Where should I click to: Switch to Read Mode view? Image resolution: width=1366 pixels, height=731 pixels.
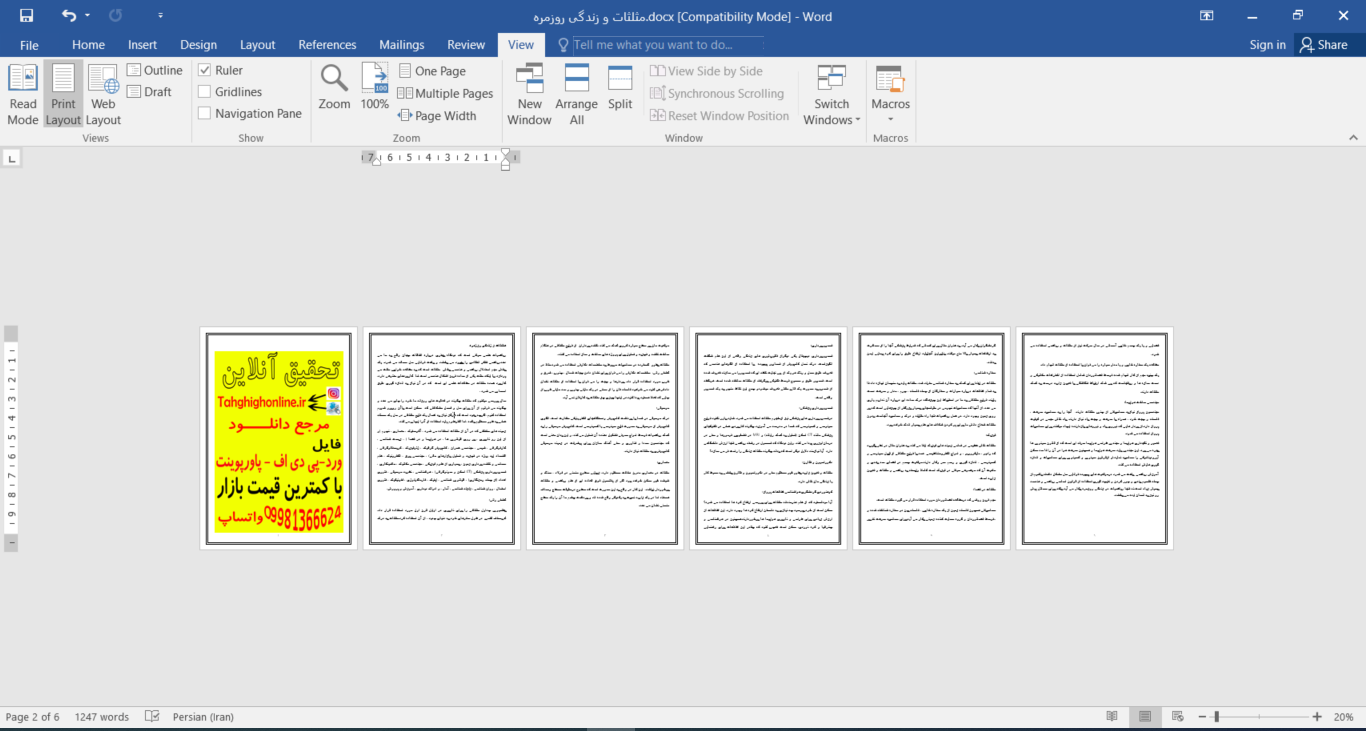coord(23,95)
